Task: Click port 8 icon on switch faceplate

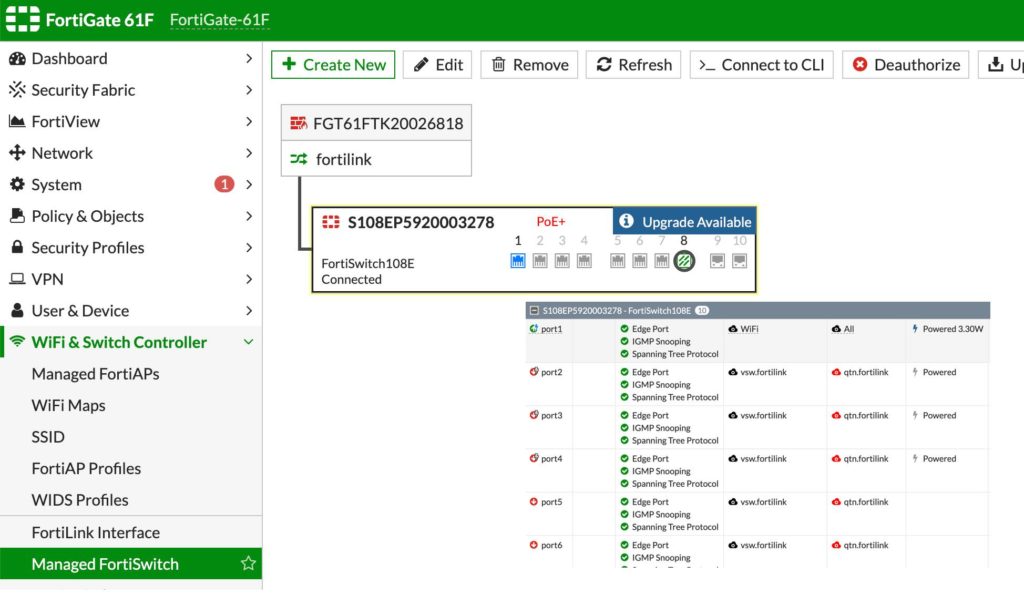Action: (684, 261)
